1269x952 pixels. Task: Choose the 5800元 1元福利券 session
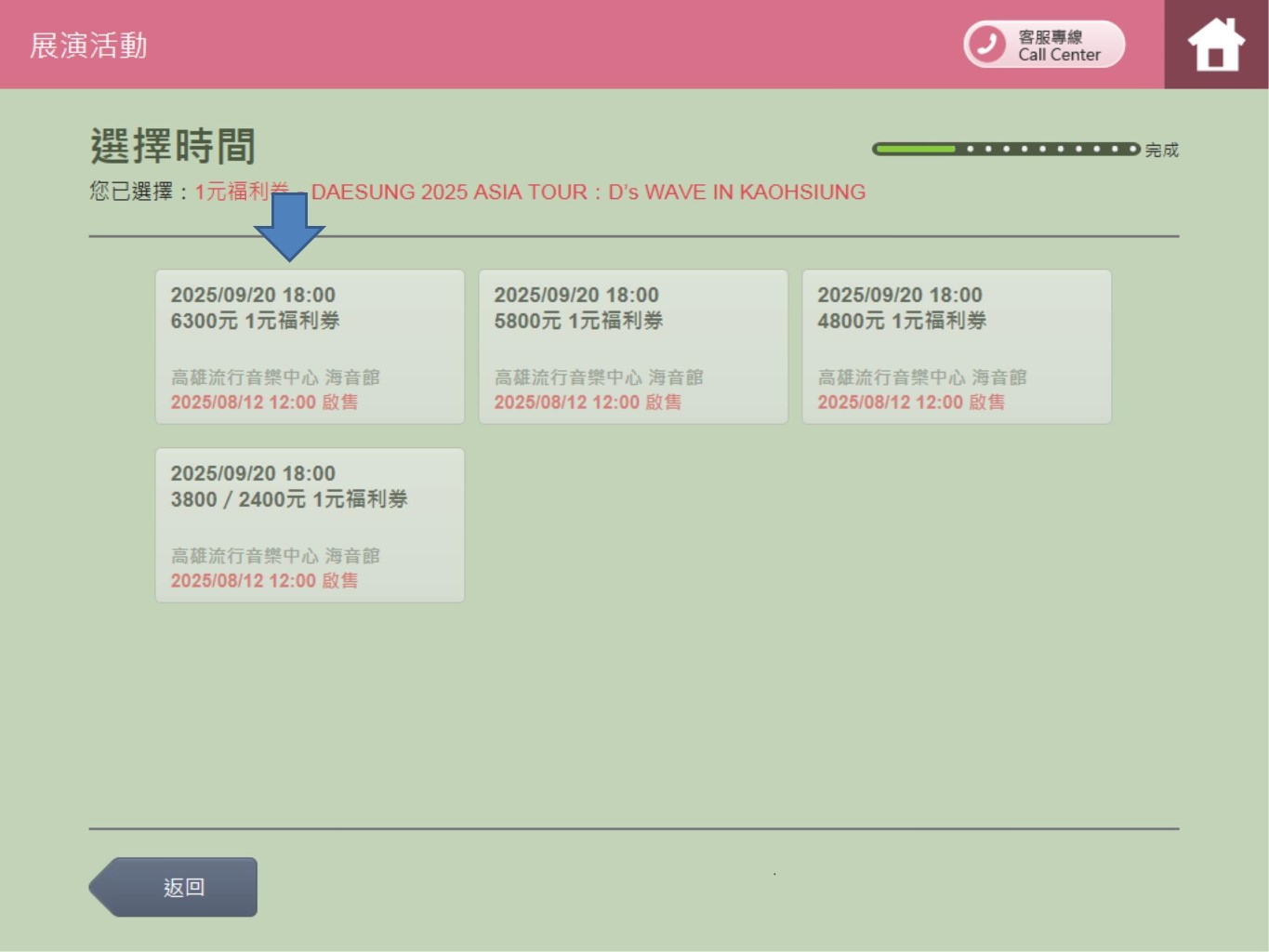pyautogui.click(x=633, y=346)
